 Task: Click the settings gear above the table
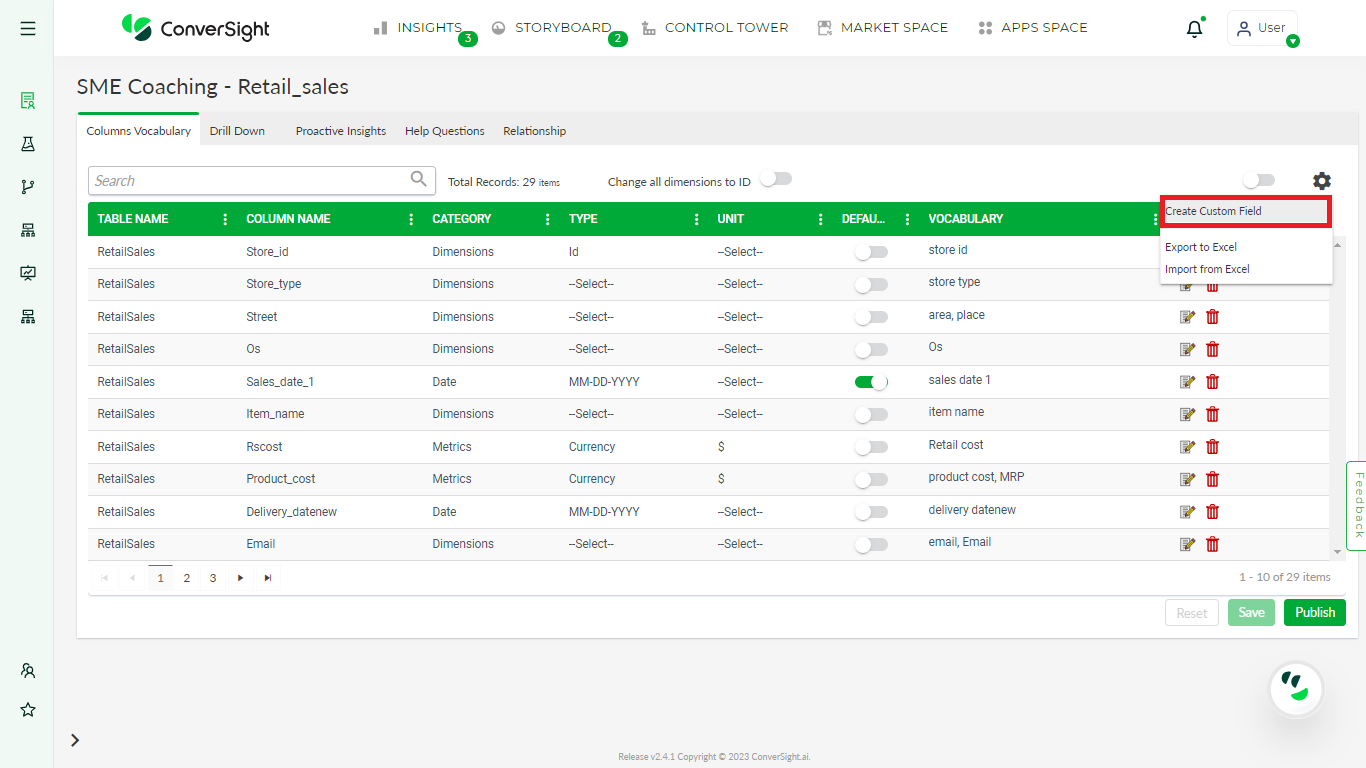[x=1322, y=181]
